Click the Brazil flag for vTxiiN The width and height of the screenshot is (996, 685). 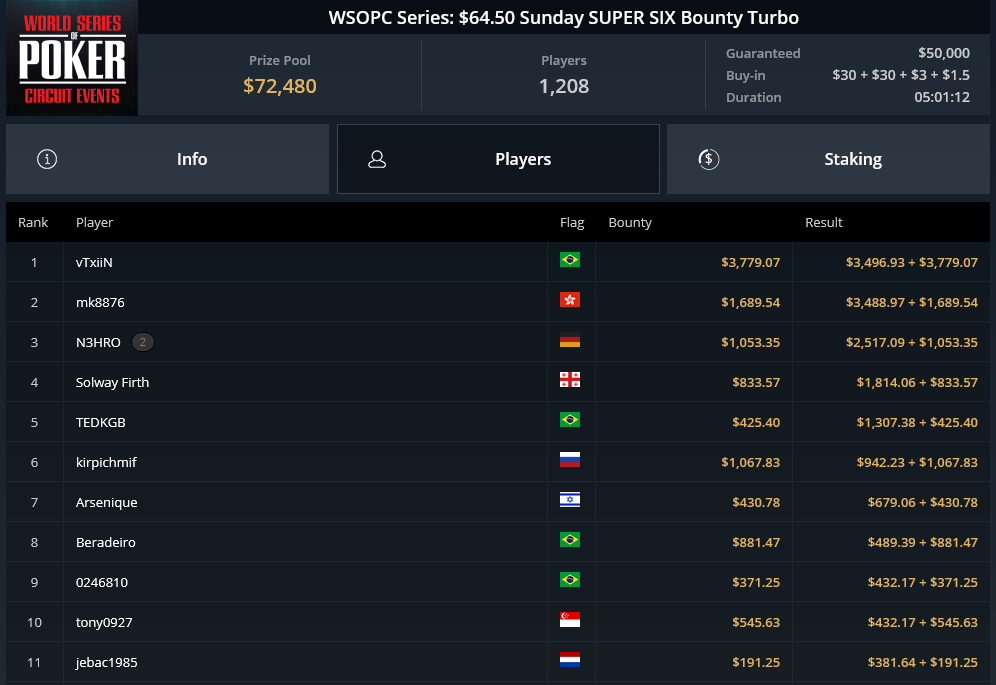[570, 259]
